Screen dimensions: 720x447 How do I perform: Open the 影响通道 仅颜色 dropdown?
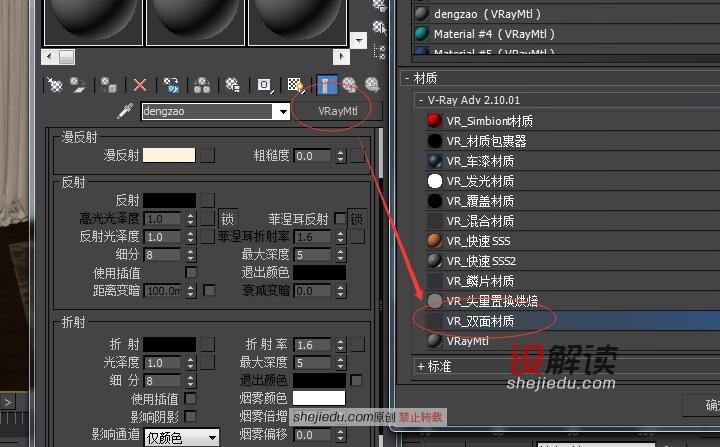(x=181, y=438)
